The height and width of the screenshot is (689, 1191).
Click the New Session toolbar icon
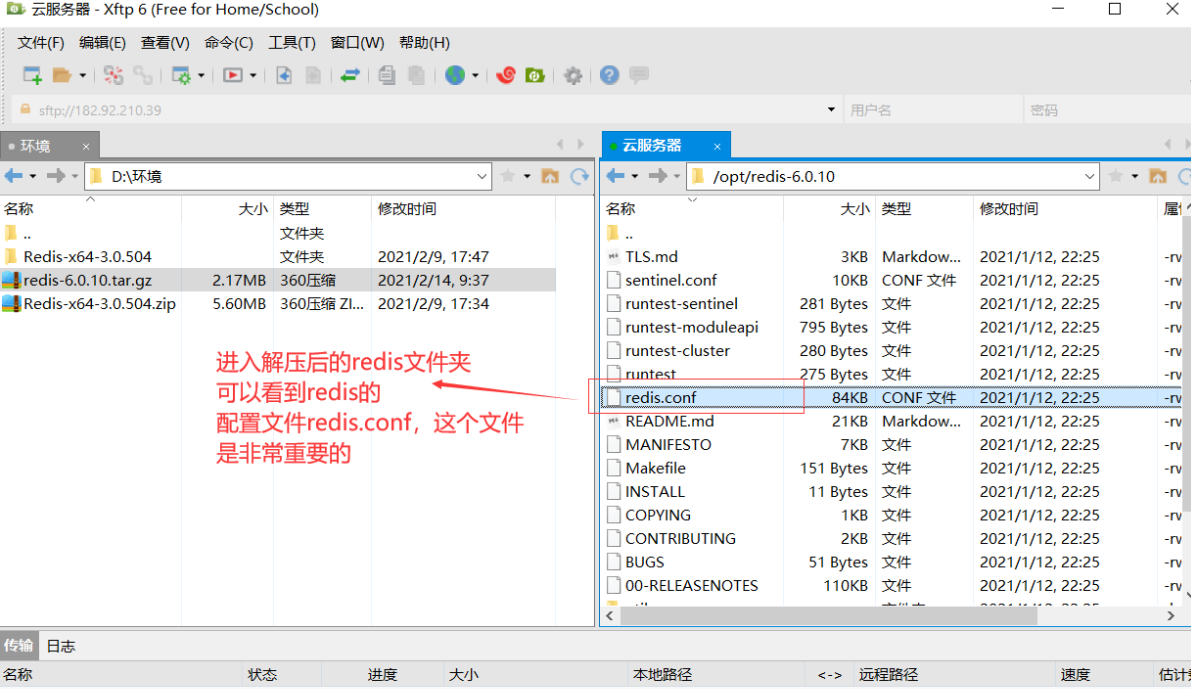coord(32,75)
